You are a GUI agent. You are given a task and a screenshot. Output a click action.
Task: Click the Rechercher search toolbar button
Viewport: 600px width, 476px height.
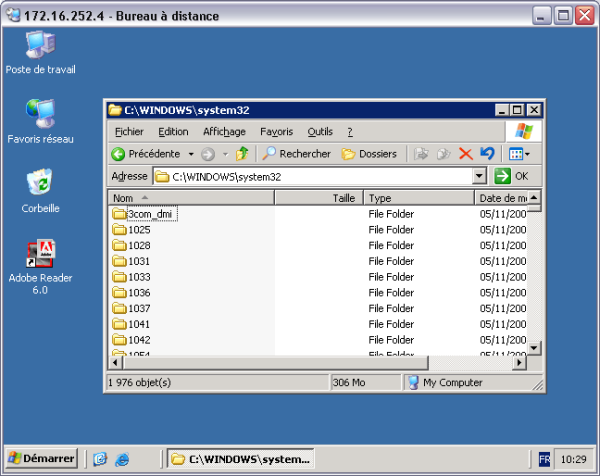[296, 154]
